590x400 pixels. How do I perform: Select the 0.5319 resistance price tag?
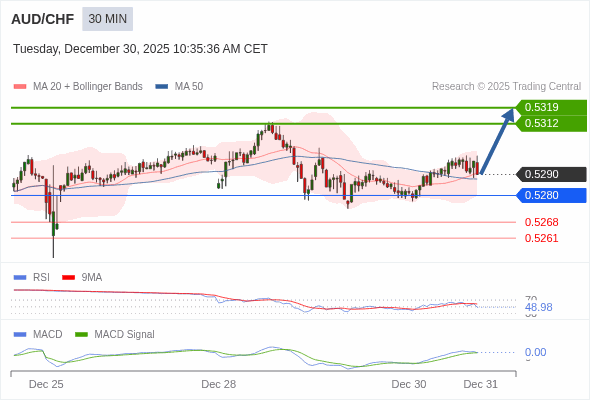[x=551, y=108]
